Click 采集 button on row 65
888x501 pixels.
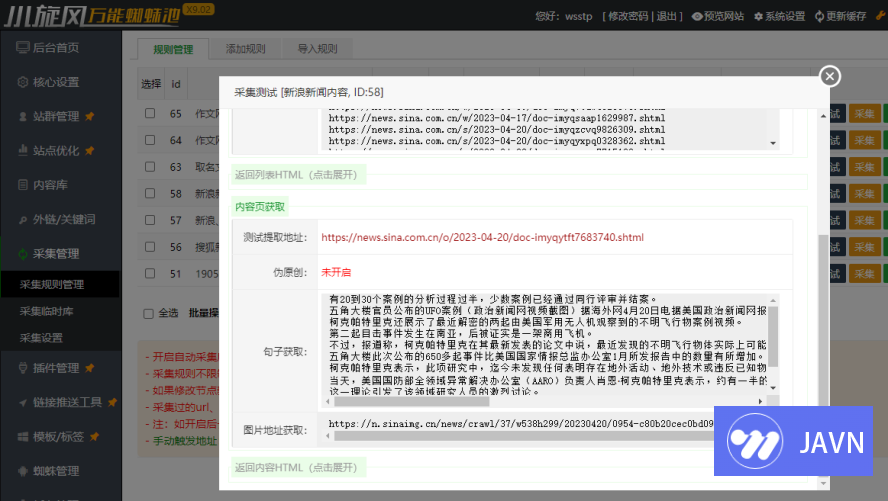click(x=864, y=114)
